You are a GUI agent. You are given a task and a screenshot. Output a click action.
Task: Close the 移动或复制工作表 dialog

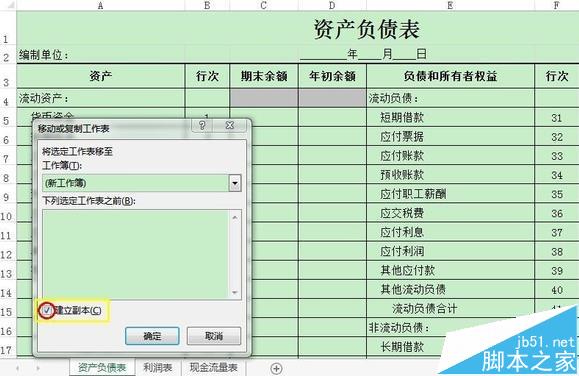tap(230, 125)
